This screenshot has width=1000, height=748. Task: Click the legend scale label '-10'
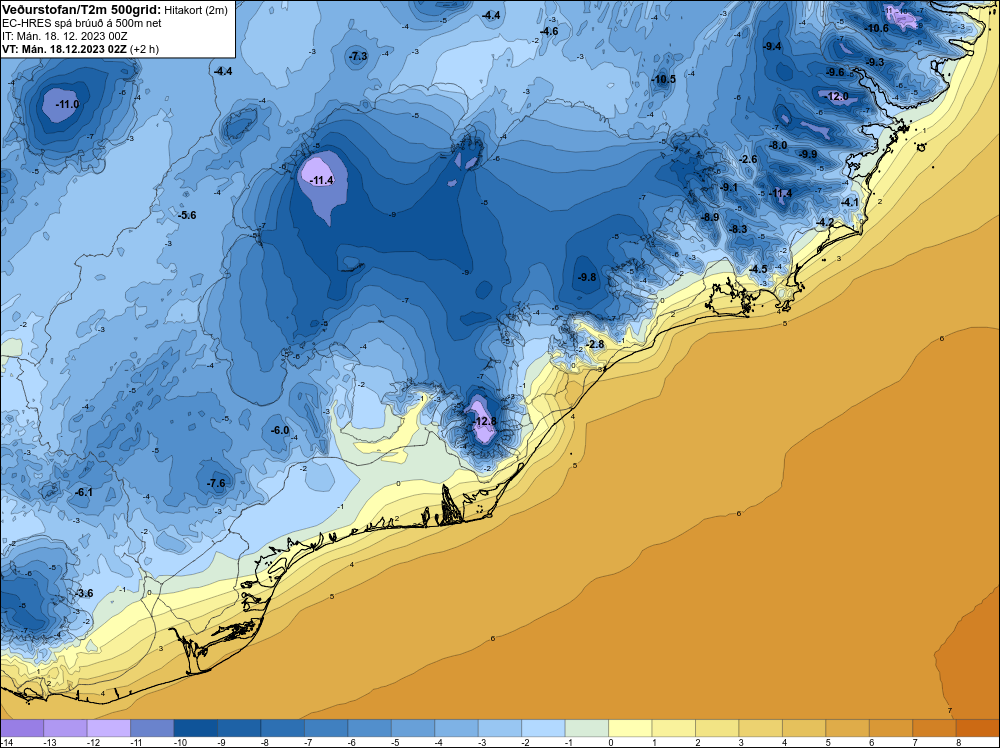pos(180,742)
